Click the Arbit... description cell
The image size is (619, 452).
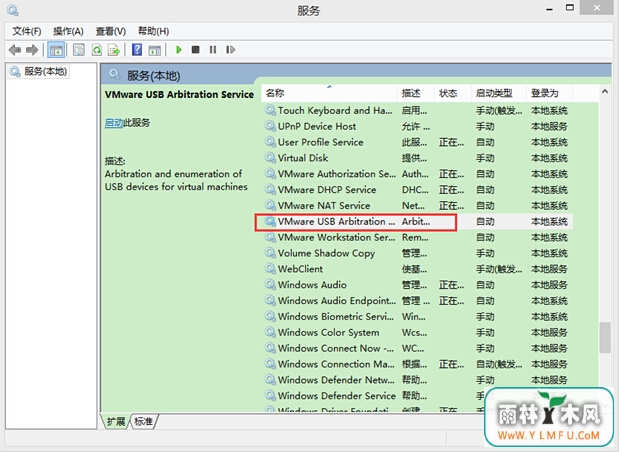click(416, 221)
